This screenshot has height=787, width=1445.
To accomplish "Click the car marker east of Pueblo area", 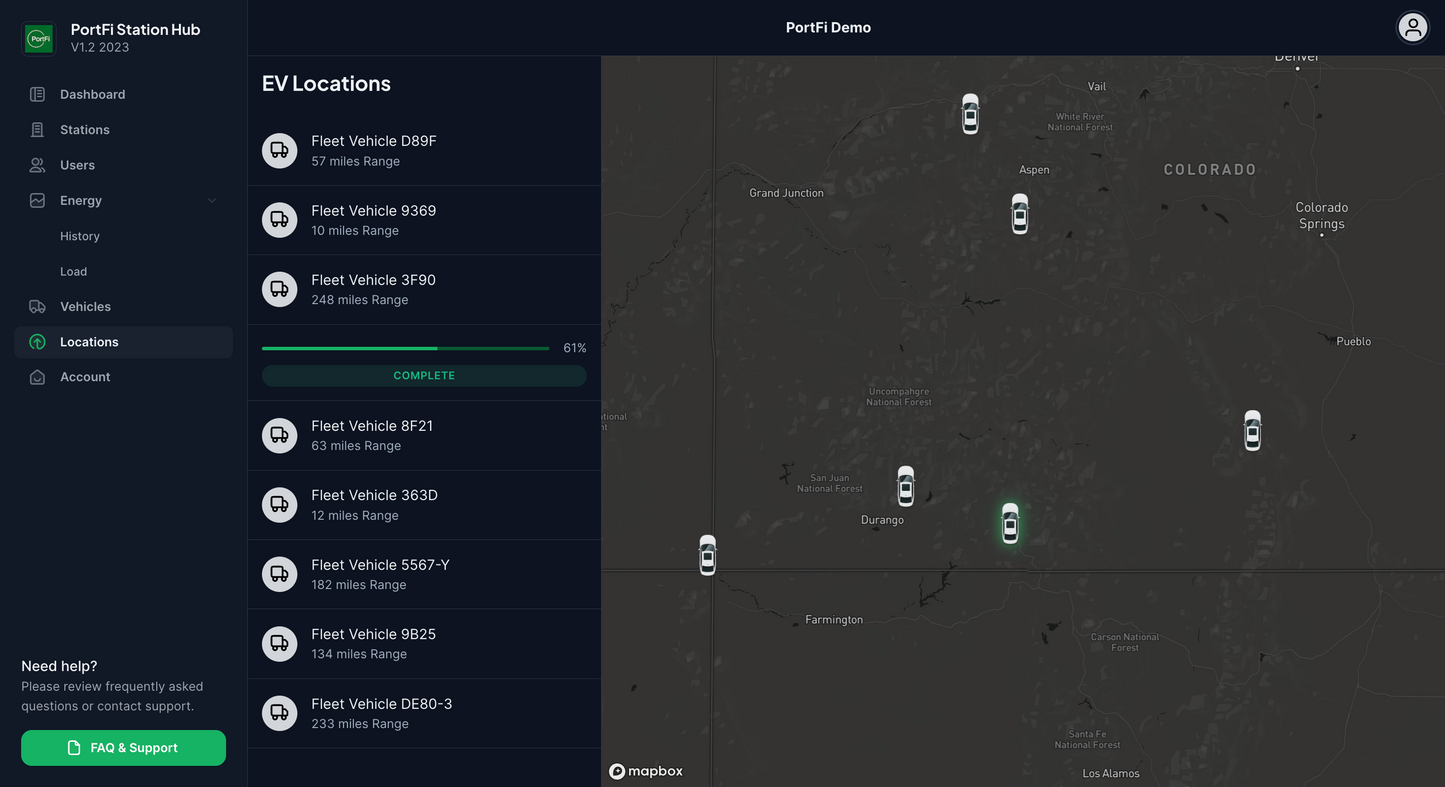I will coord(1252,430).
